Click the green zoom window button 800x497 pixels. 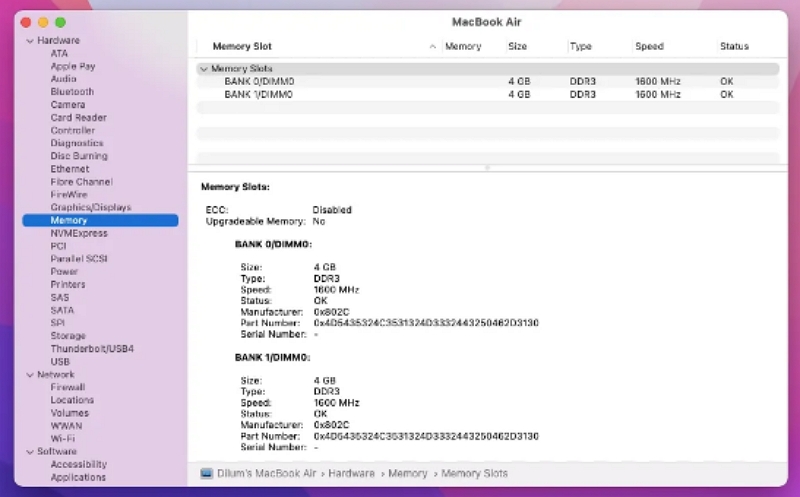(61, 22)
